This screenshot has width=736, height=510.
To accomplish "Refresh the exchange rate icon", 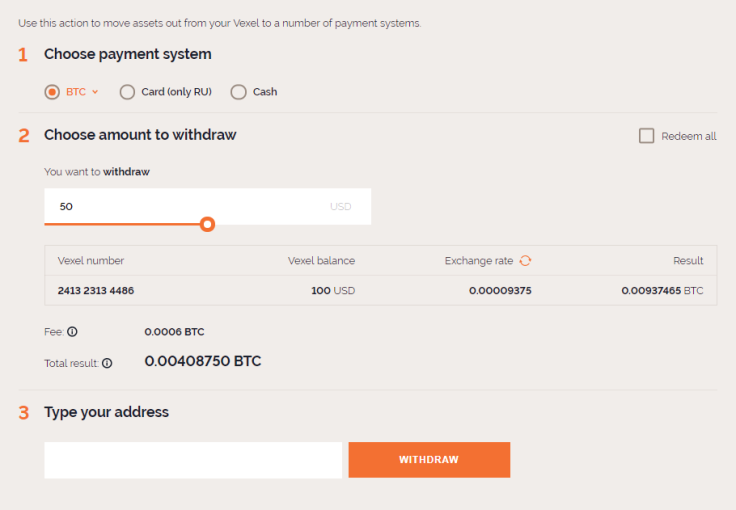I will (x=525, y=260).
